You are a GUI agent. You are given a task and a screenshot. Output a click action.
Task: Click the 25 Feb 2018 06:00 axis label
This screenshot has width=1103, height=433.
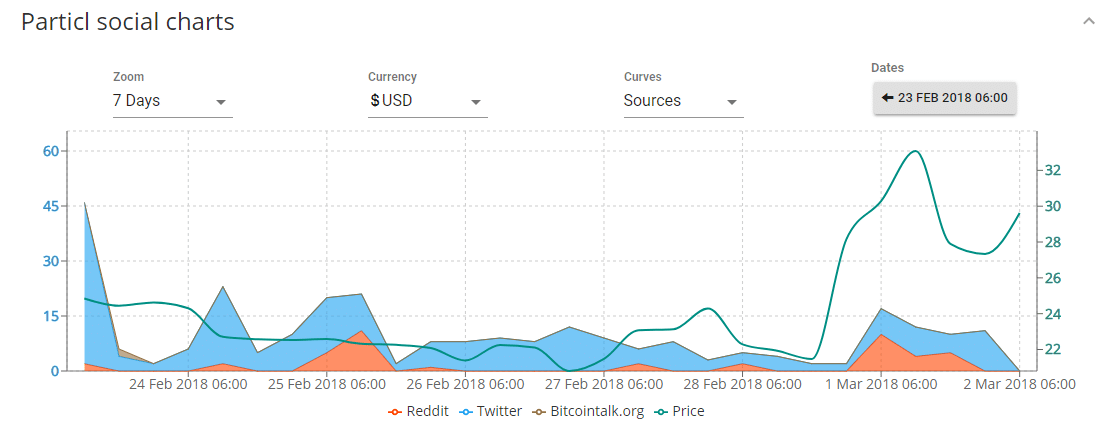click(326, 384)
